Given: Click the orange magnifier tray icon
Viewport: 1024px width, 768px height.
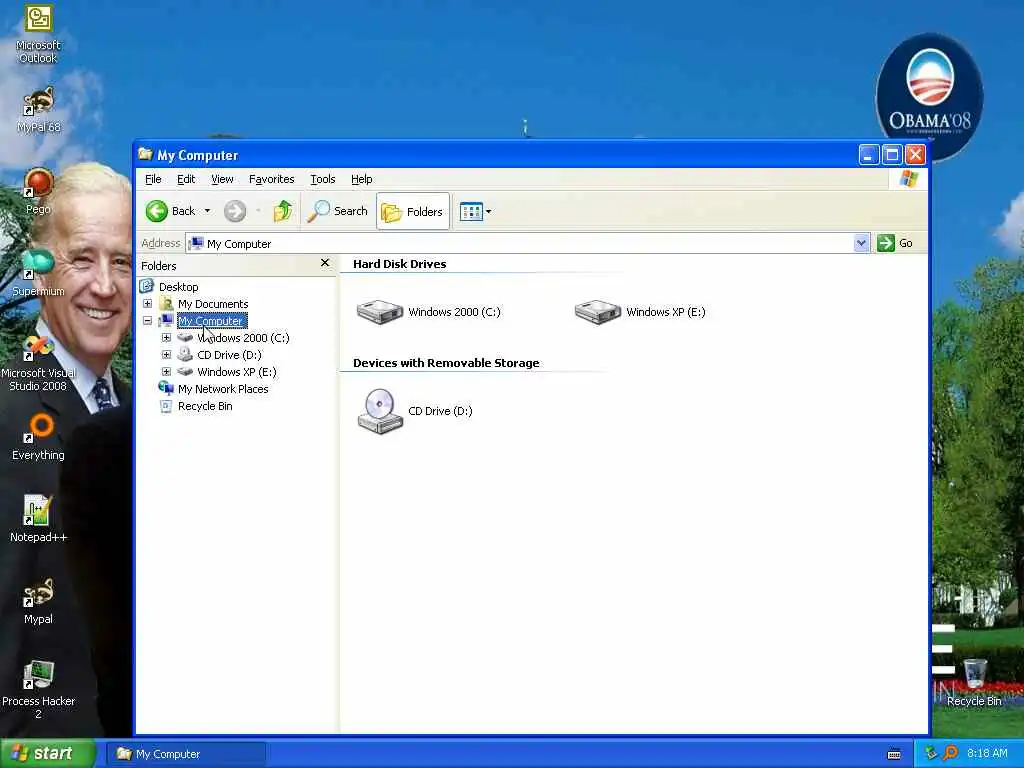Looking at the screenshot, I should (x=950, y=753).
